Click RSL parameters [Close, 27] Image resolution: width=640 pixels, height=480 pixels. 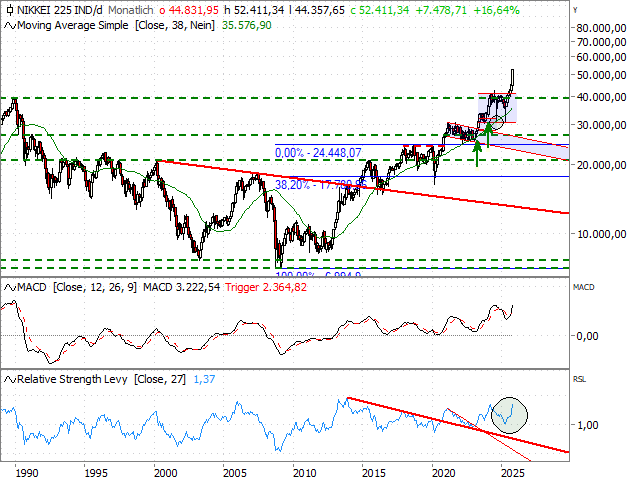pyautogui.click(x=160, y=380)
